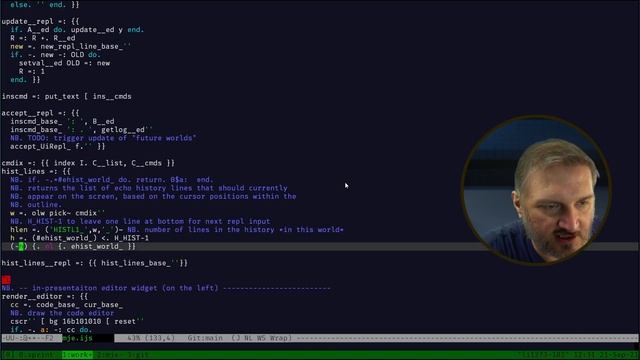Click the 'draw the code editor' comment

pyautogui.click(x=62, y=313)
